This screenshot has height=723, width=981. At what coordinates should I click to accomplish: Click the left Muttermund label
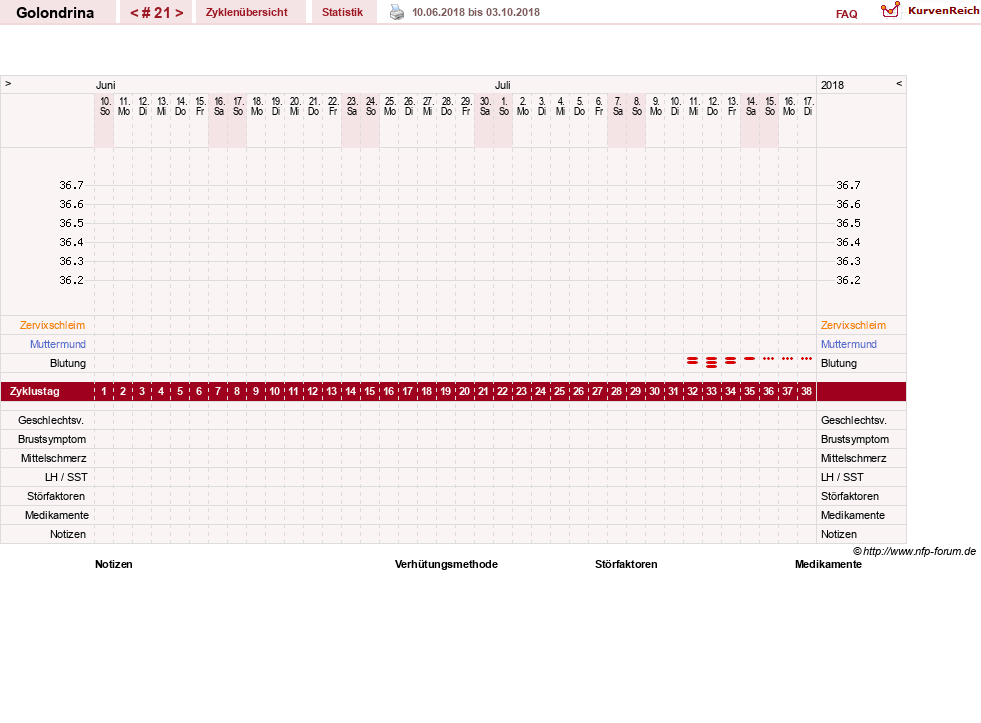[x=58, y=344]
